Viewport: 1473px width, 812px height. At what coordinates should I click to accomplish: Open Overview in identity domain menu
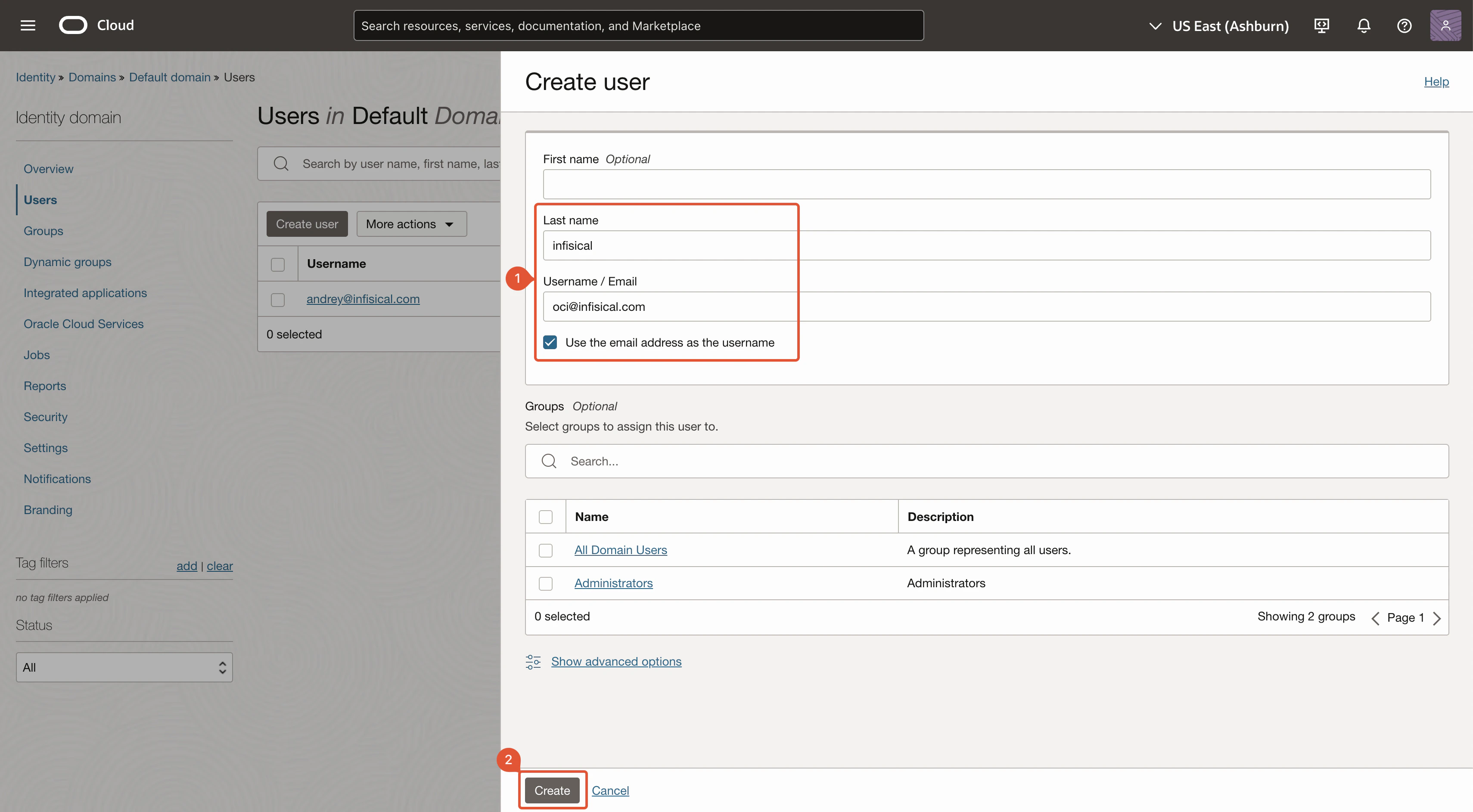(49, 169)
